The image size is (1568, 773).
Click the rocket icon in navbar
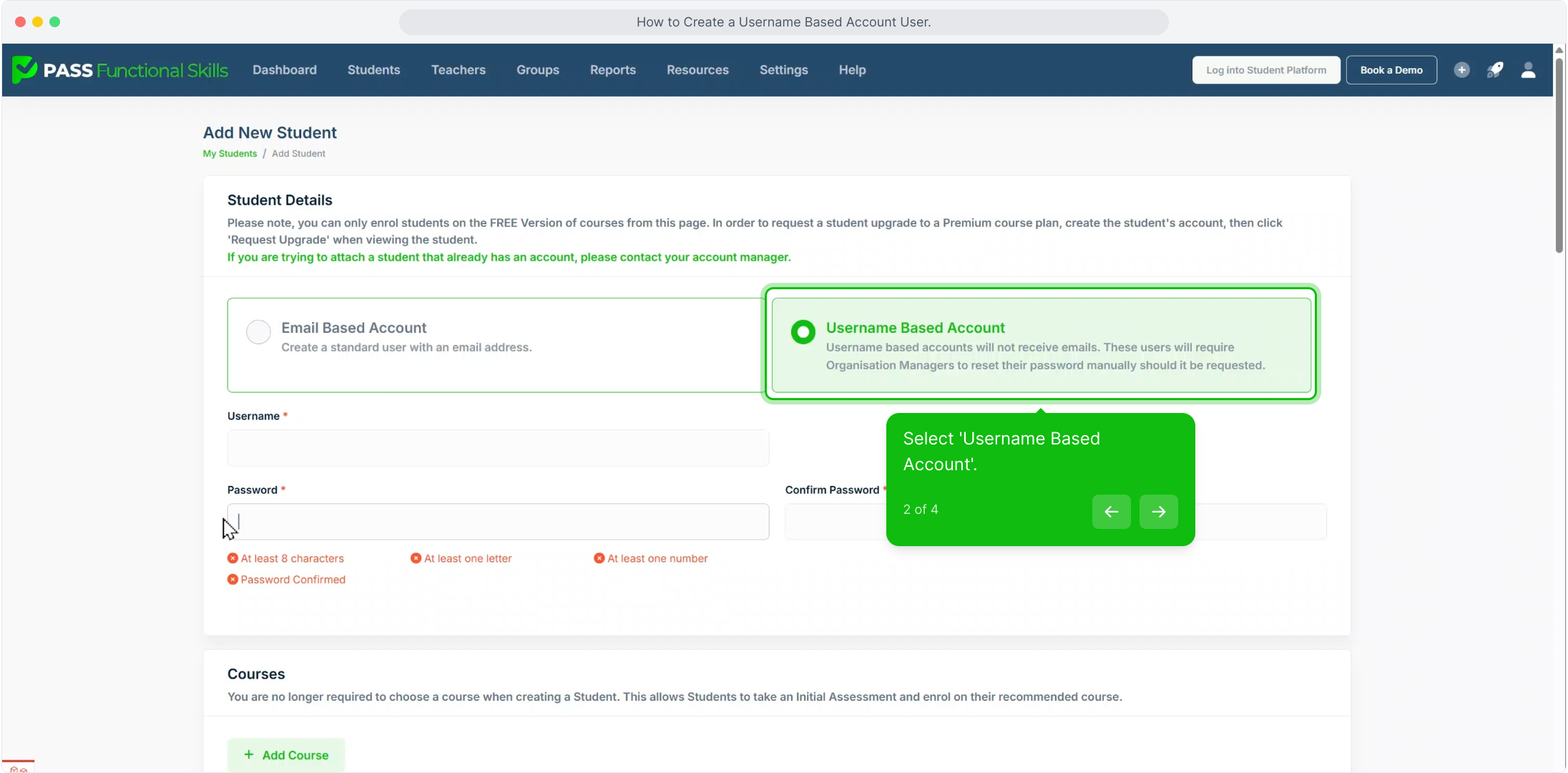[1494, 70]
